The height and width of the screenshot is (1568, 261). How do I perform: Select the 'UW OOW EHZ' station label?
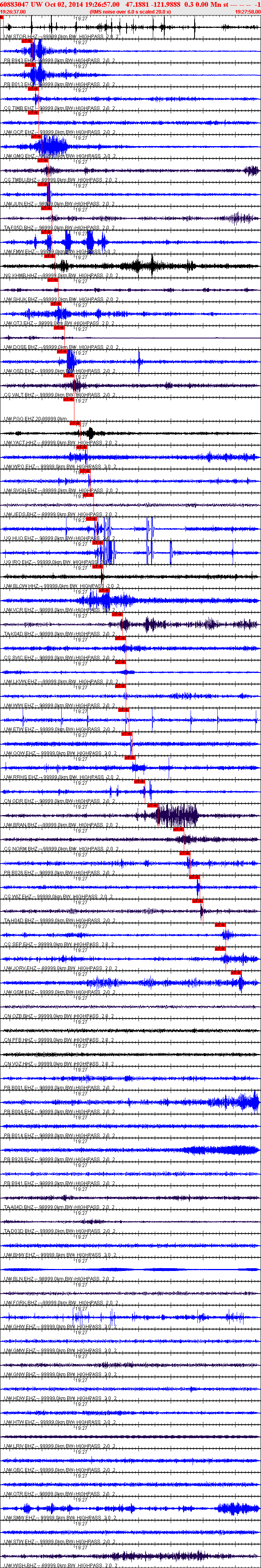pos(19,754)
